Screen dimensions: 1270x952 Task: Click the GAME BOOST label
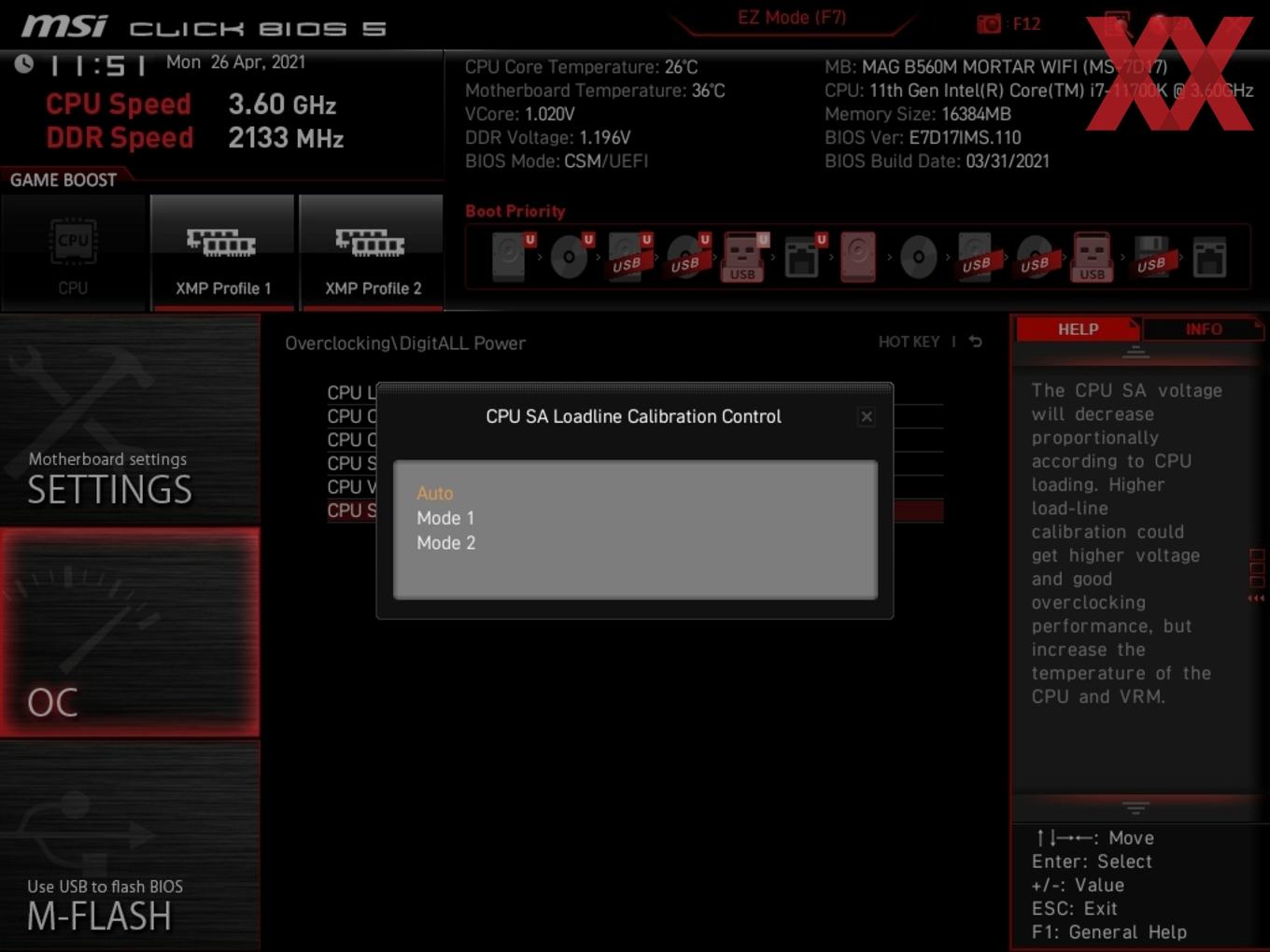63,180
